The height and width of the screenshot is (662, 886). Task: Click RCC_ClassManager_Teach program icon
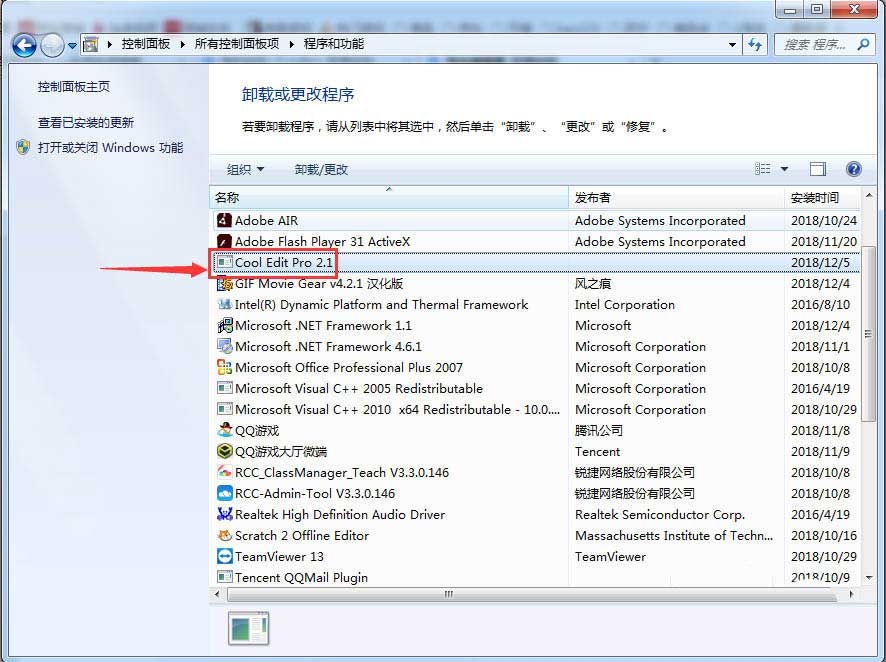pyautogui.click(x=224, y=472)
